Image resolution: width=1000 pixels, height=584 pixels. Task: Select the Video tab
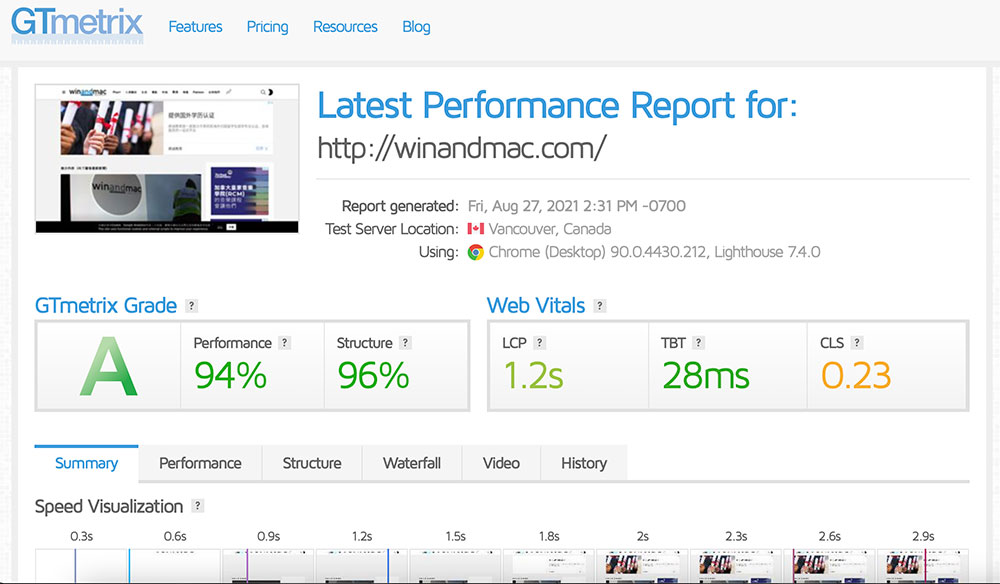[x=501, y=463]
